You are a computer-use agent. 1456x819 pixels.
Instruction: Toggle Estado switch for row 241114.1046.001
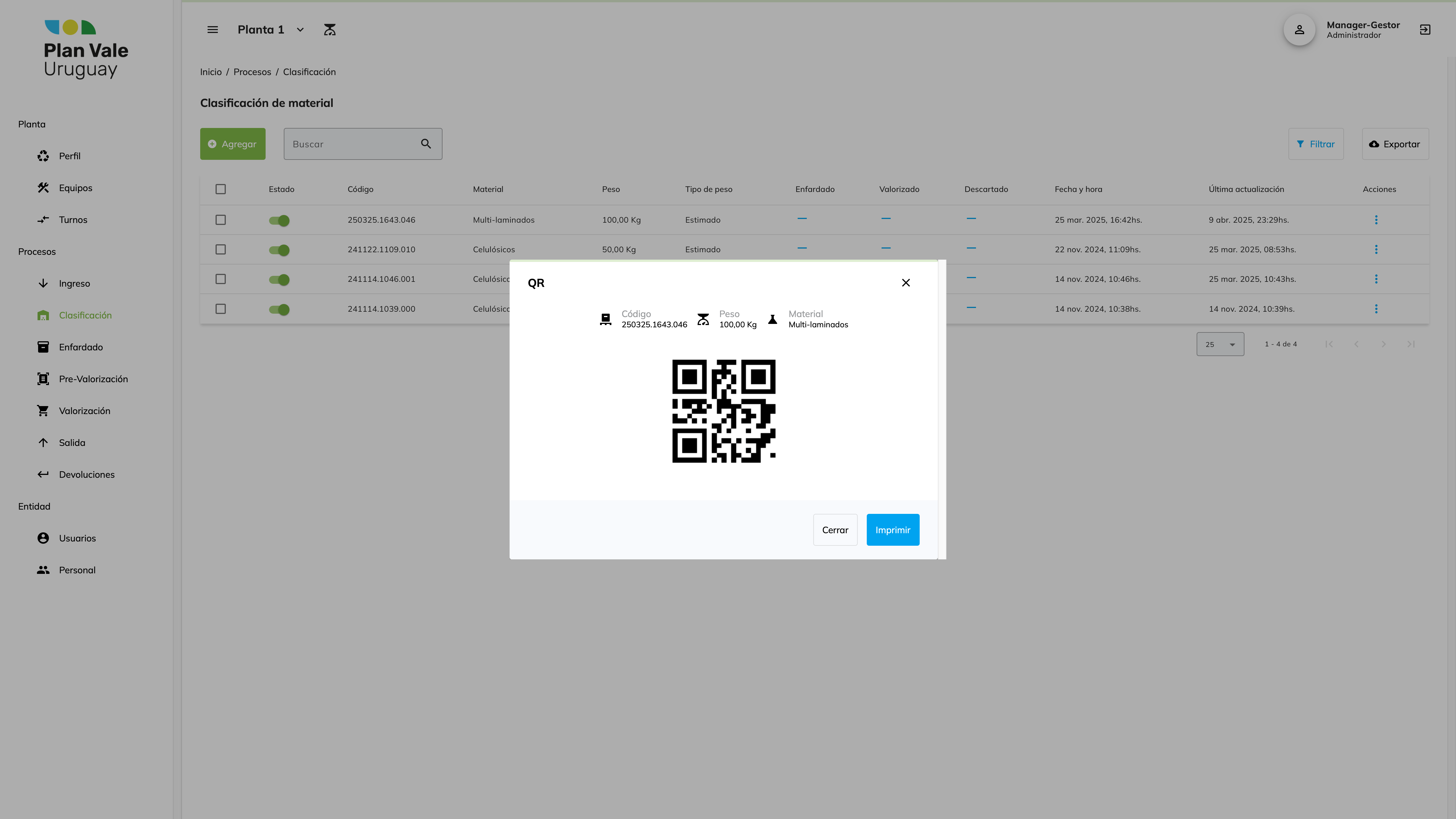279,280
